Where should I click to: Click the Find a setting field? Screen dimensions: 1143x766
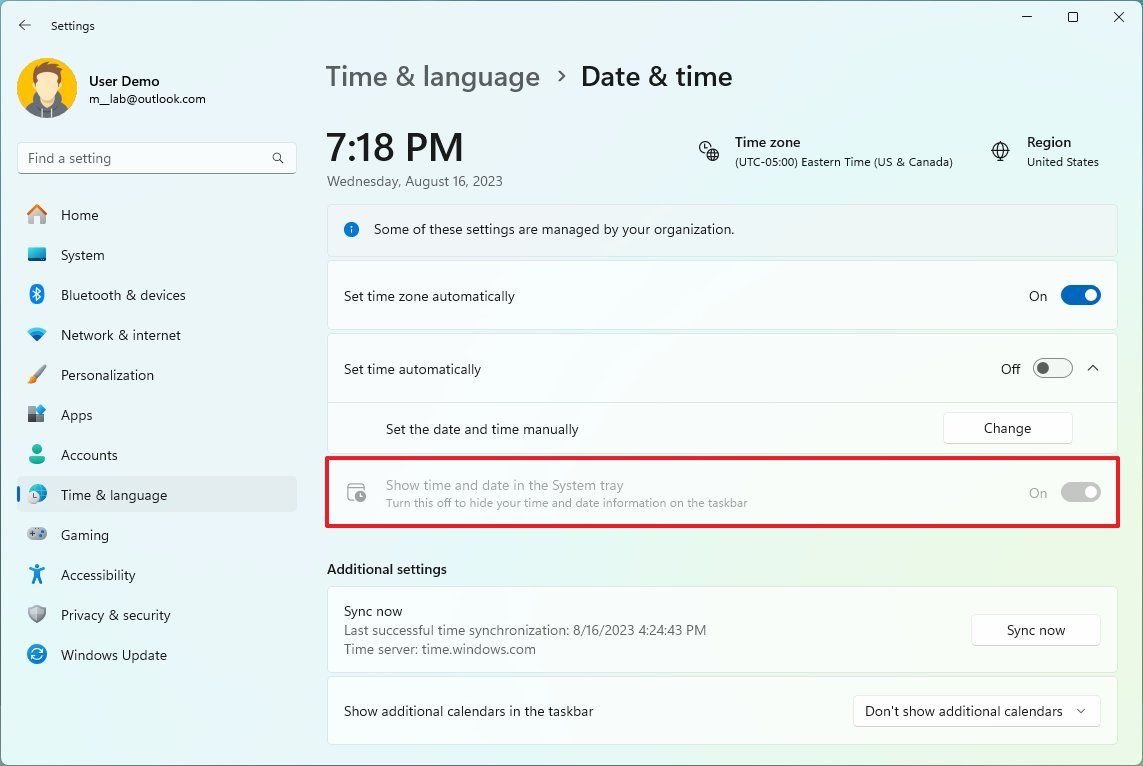click(x=157, y=158)
